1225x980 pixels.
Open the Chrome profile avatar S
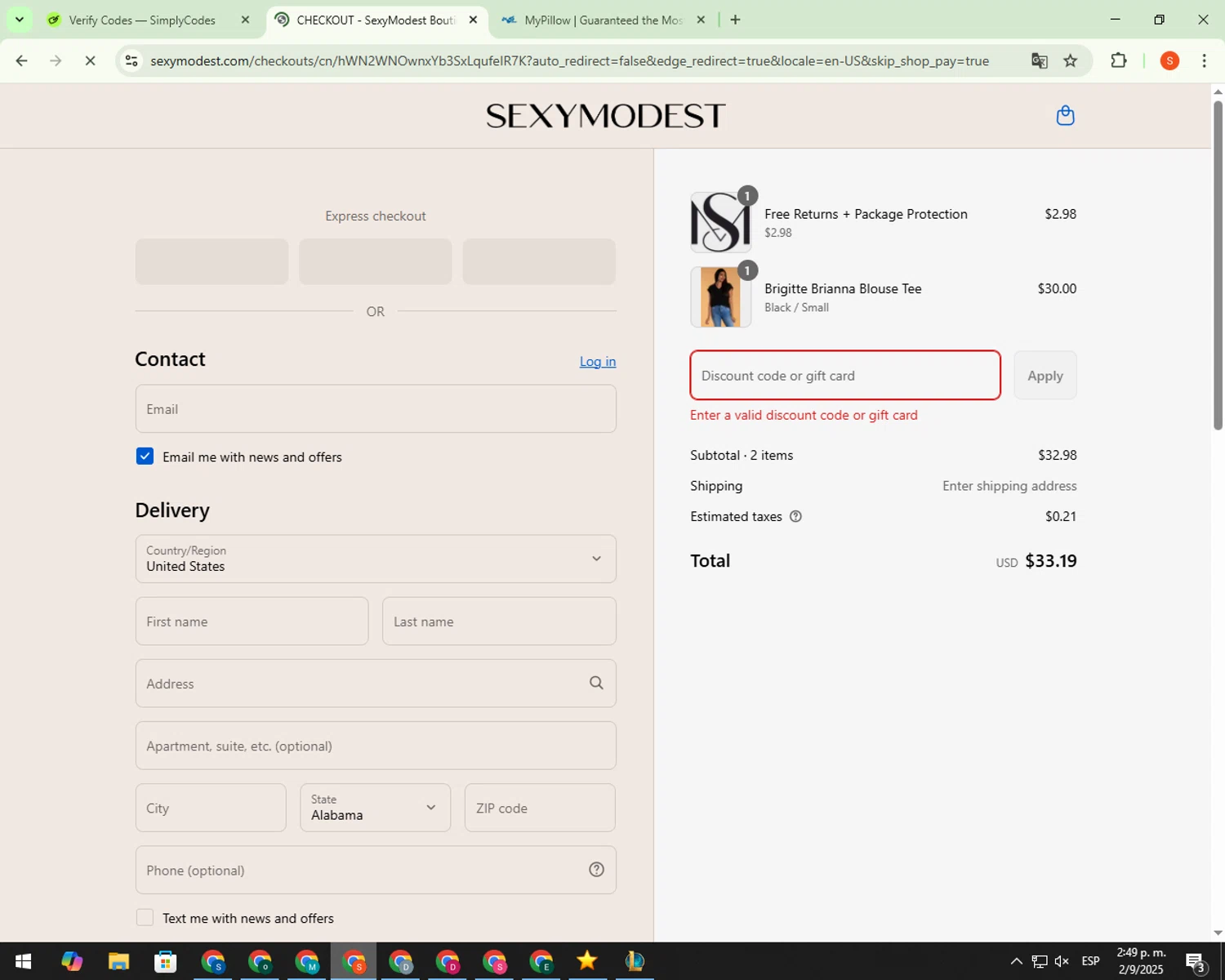point(1169,60)
